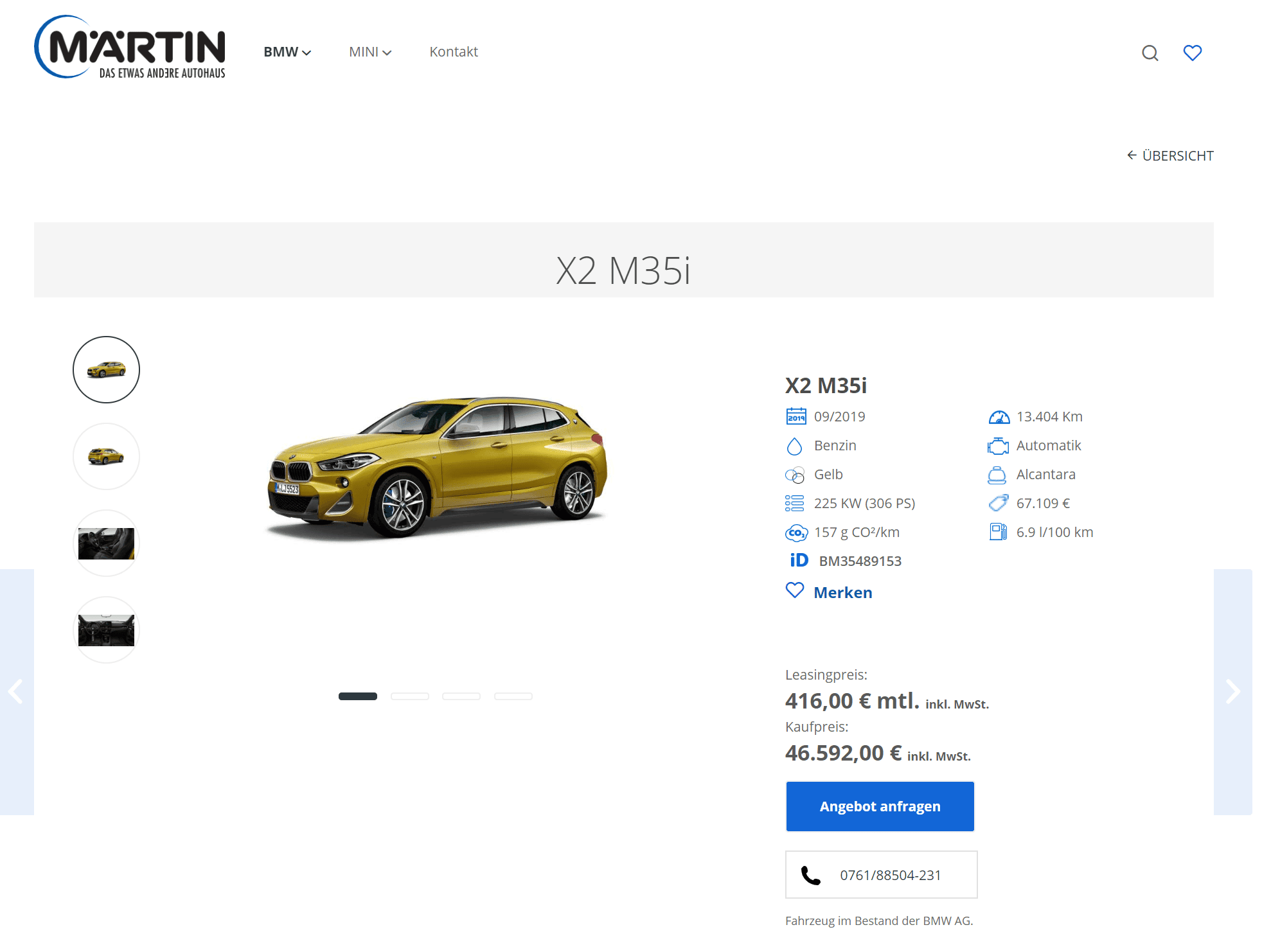Select the third interior seats thumbnail
Screen dimensions: 1271x952
[106, 543]
